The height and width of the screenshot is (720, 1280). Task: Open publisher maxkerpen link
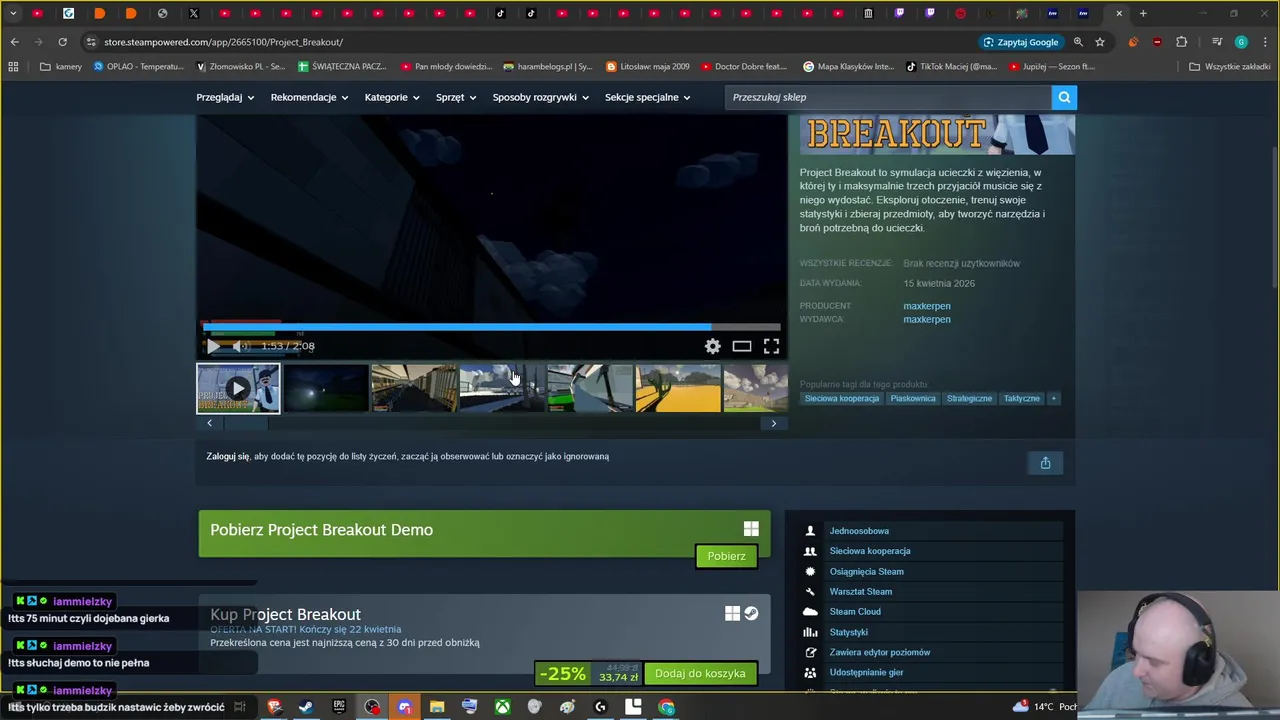pos(927,319)
